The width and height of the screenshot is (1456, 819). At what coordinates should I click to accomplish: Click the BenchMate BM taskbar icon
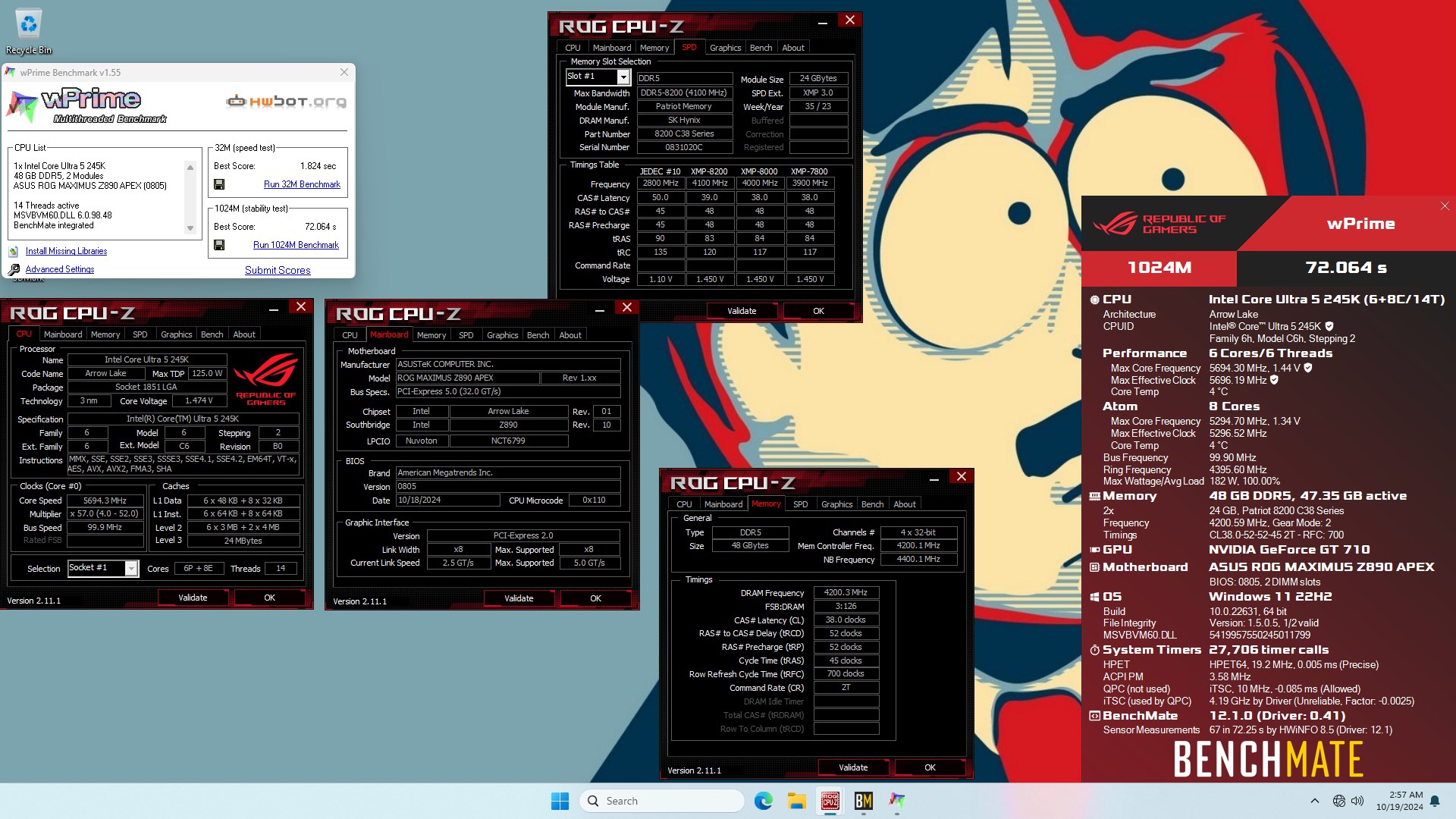pos(863,801)
